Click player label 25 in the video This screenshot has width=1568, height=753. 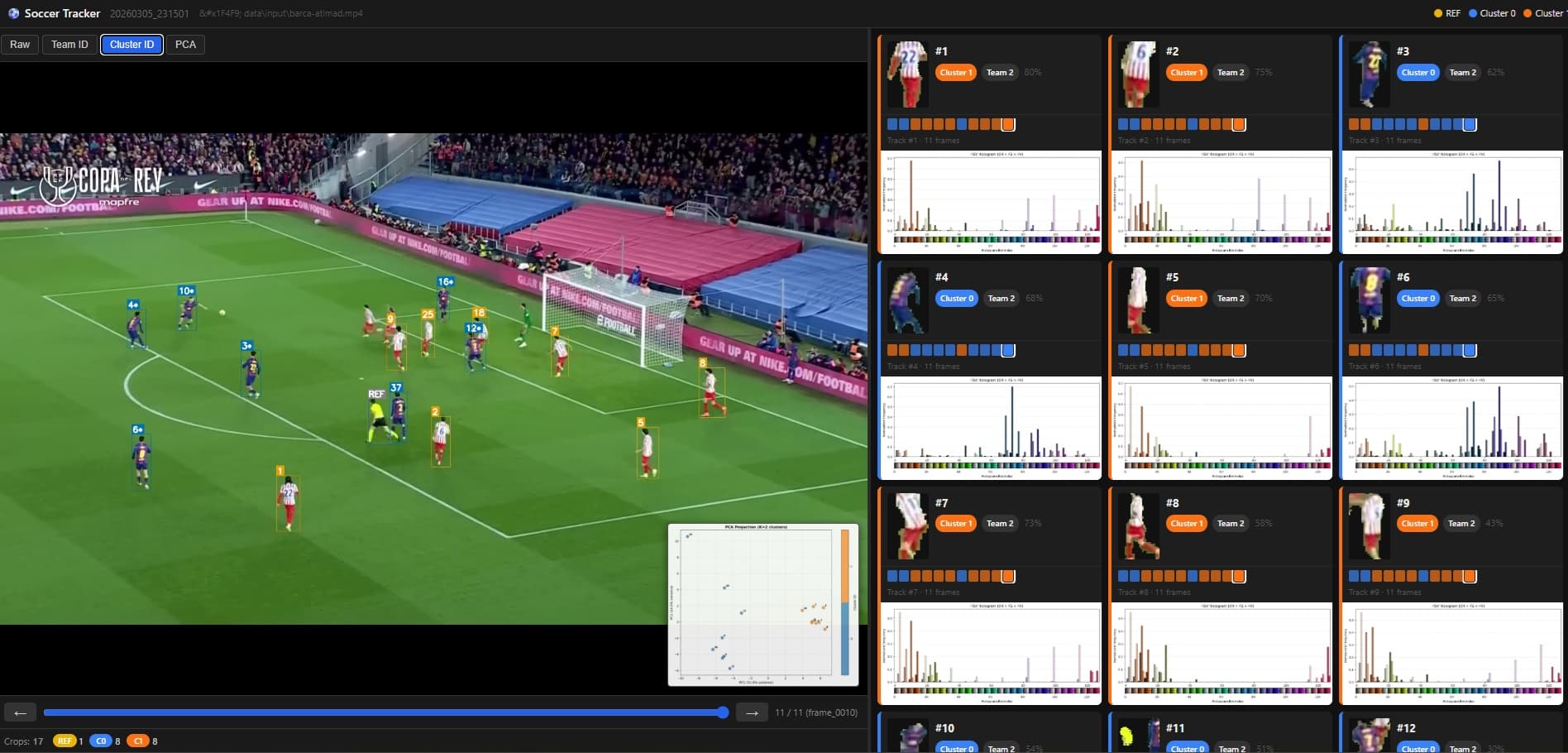(x=428, y=314)
